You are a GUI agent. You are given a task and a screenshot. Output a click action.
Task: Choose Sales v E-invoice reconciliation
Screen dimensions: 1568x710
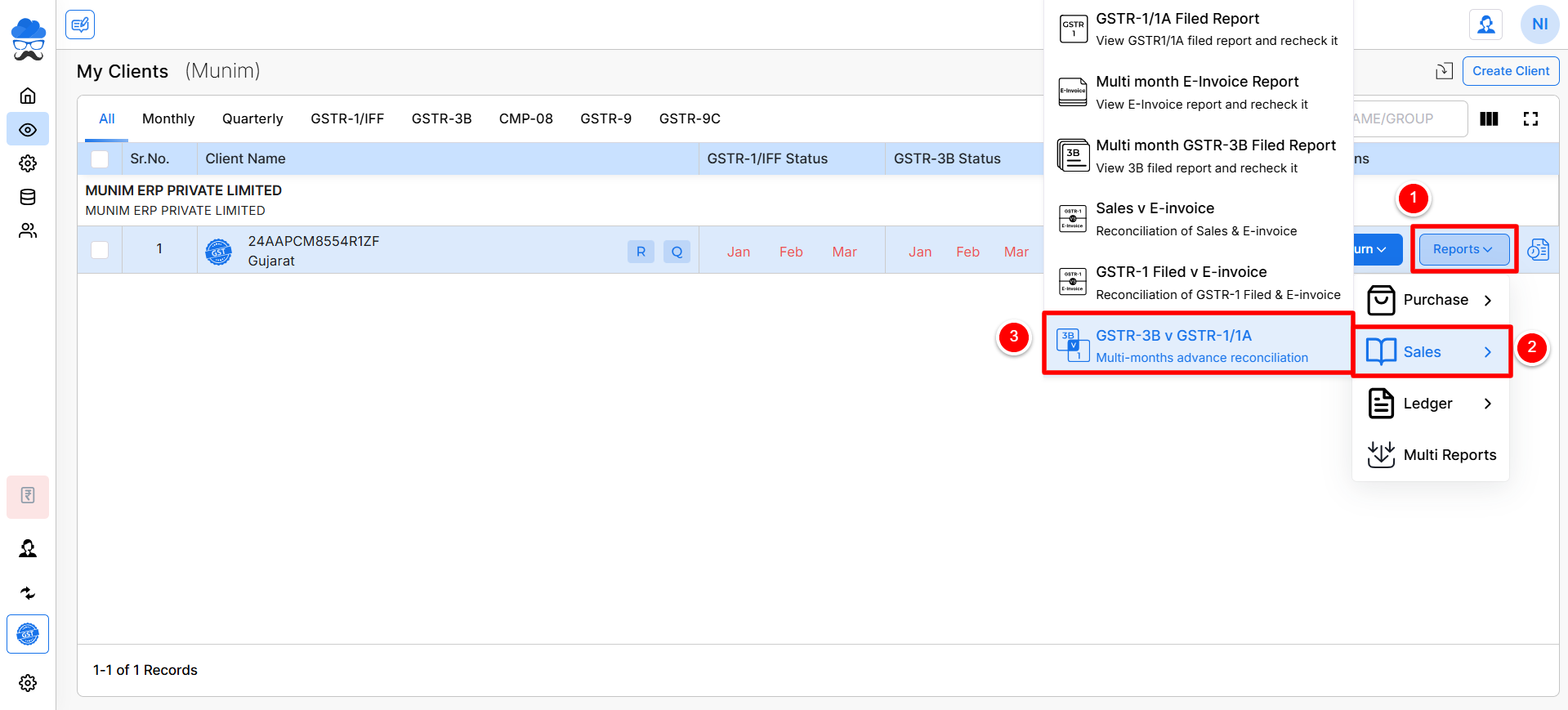[1197, 219]
